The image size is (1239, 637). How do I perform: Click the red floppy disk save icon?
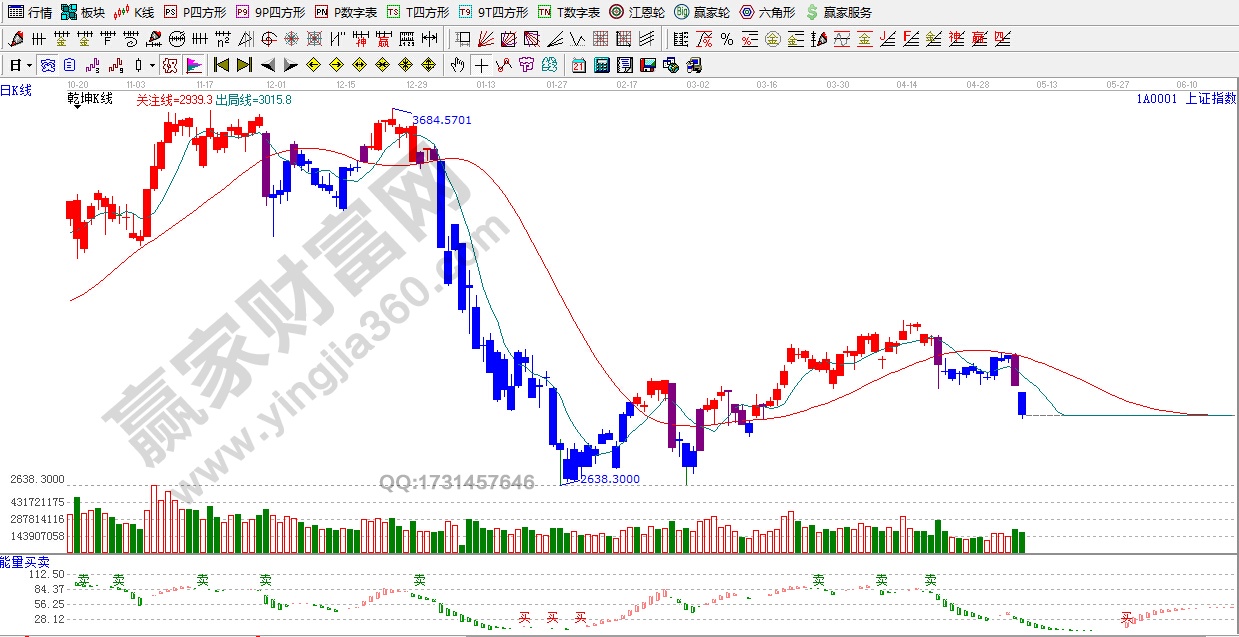click(x=647, y=65)
